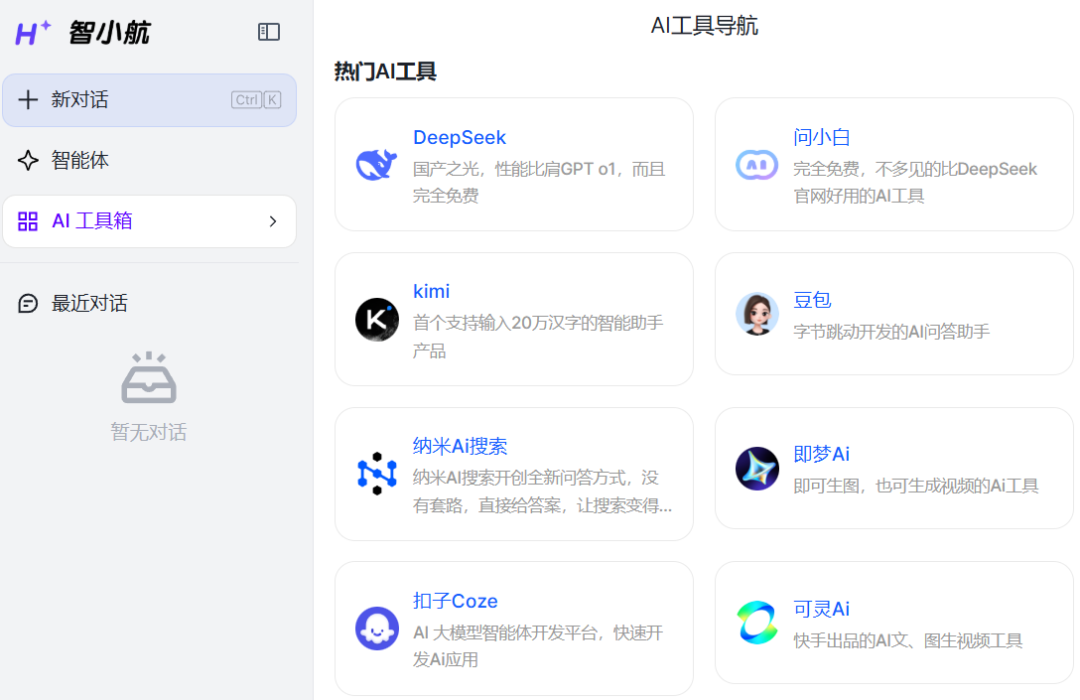This screenshot has width=1080, height=700.
Task: Click the grid icon next to AI 工具箱
Action: click(x=28, y=221)
